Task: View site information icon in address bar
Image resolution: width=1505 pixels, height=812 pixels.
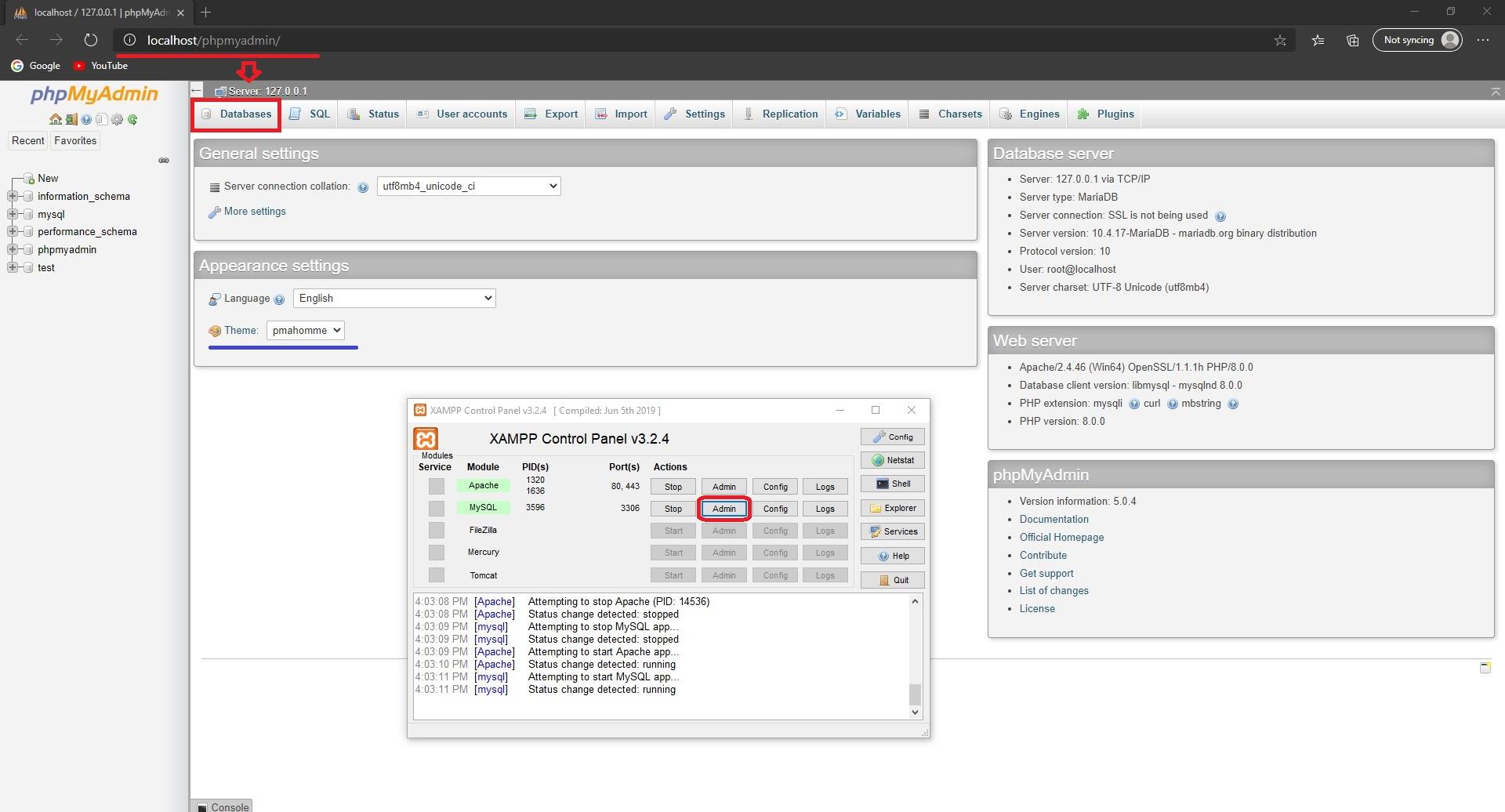Action: pos(130,40)
